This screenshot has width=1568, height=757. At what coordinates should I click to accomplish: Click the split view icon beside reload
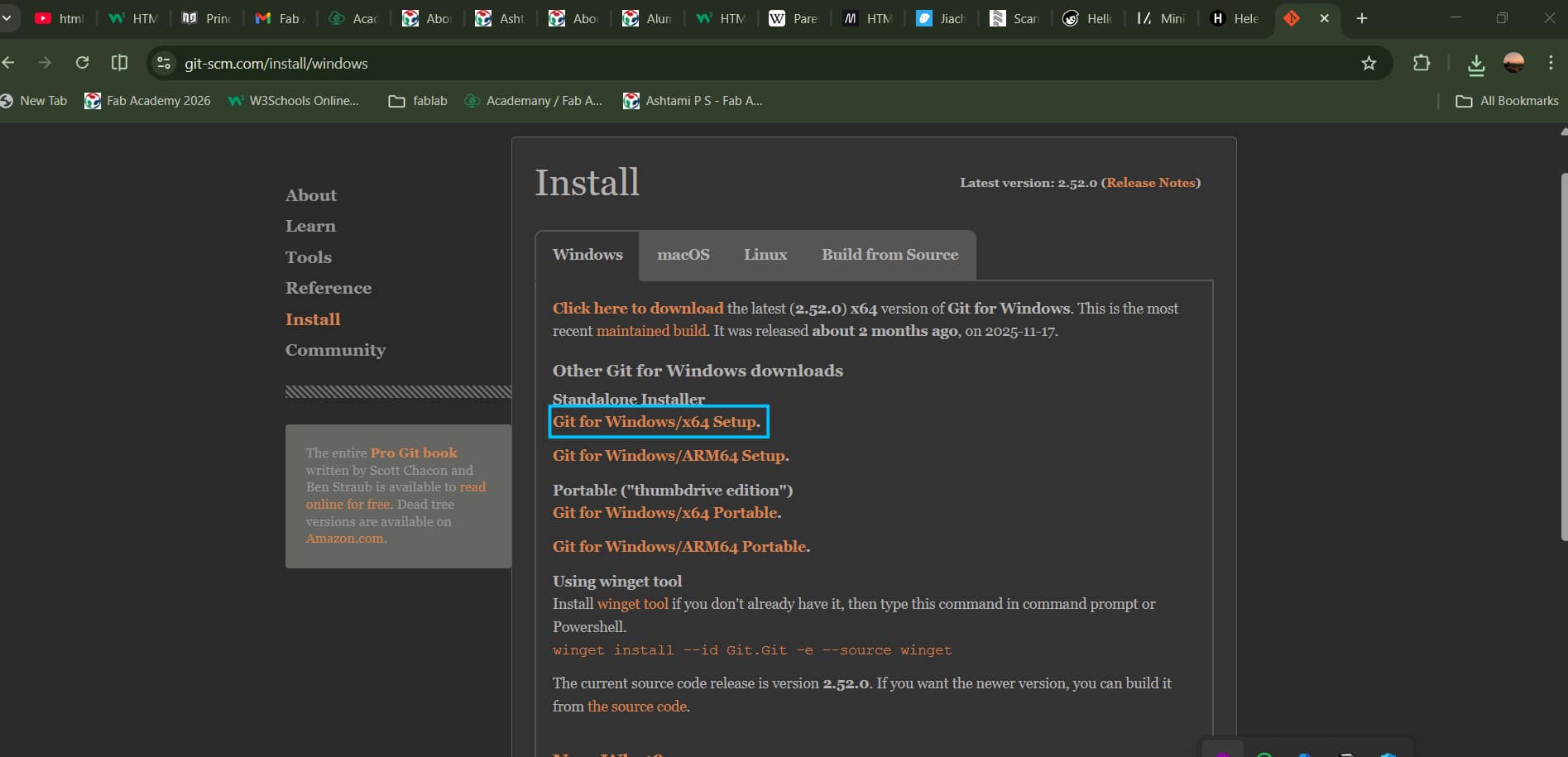click(x=119, y=63)
